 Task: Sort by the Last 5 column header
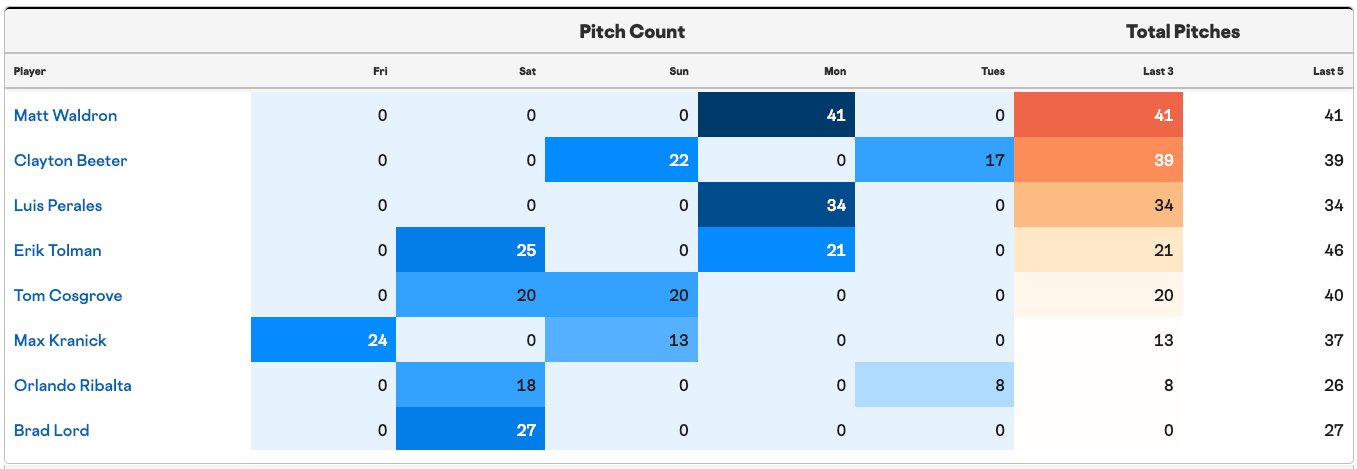pyautogui.click(x=1328, y=72)
